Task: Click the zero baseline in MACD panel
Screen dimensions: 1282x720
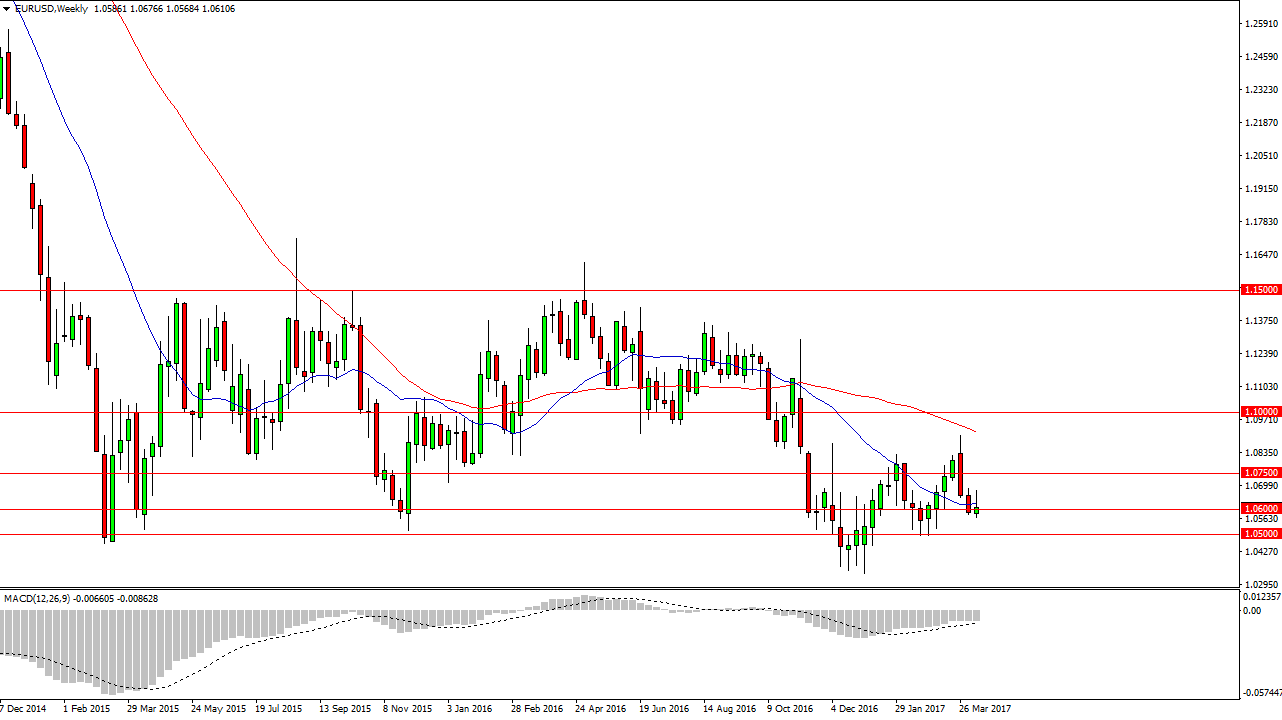Action: tap(700, 609)
